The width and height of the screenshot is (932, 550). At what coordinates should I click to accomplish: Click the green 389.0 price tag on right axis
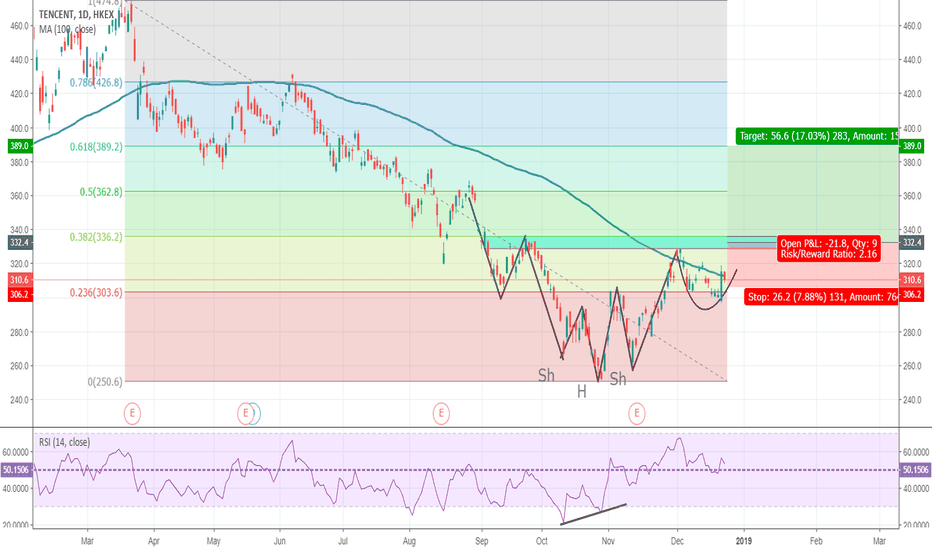(x=912, y=146)
